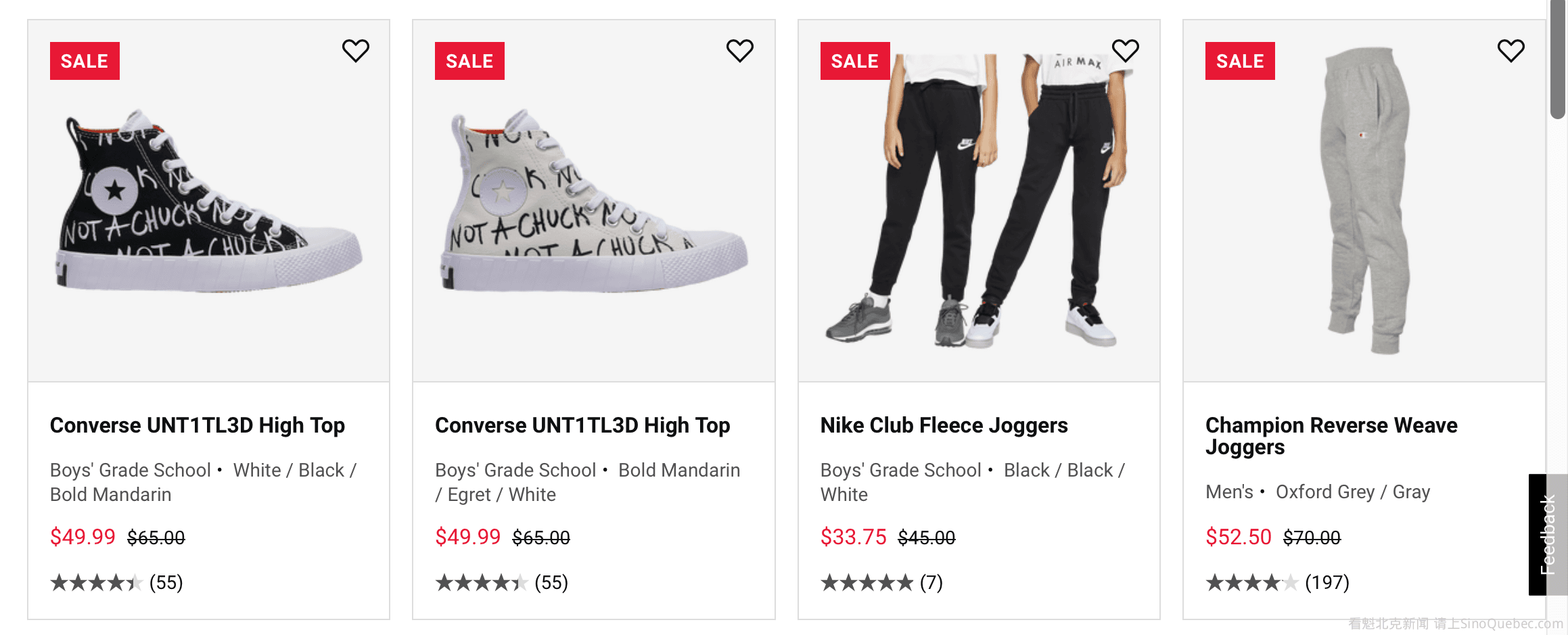Viewport: 1568px width, 635px height.
Task: Open Champion Reverse Weave Joggers title link
Action: click(x=1331, y=436)
